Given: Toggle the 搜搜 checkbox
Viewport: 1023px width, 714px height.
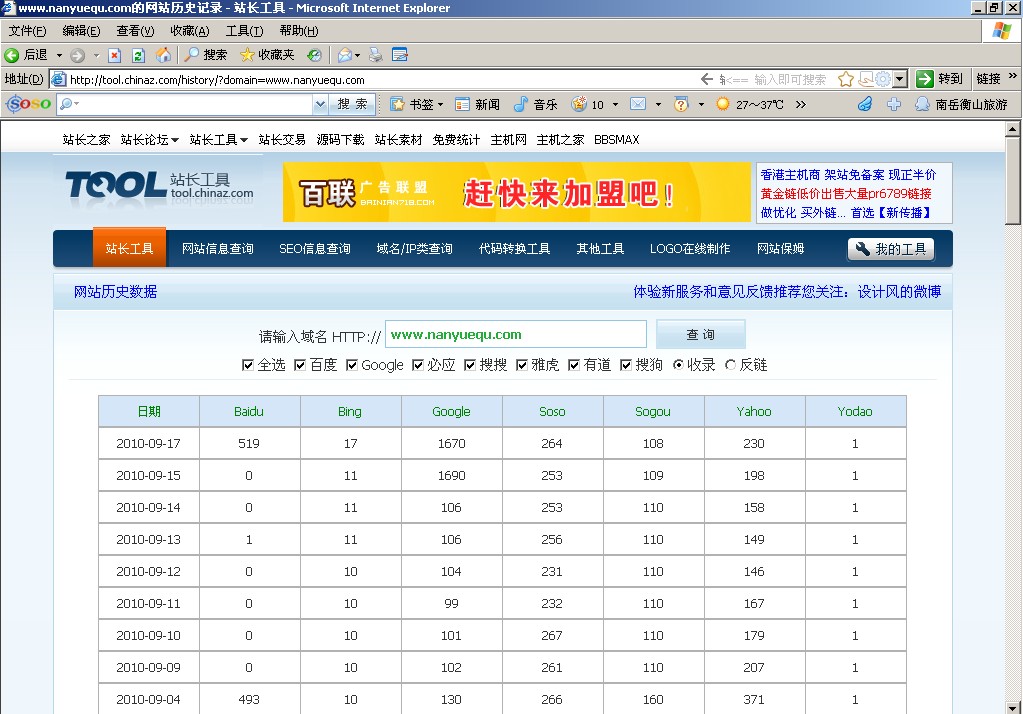Looking at the screenshot, I should [469, 365].
